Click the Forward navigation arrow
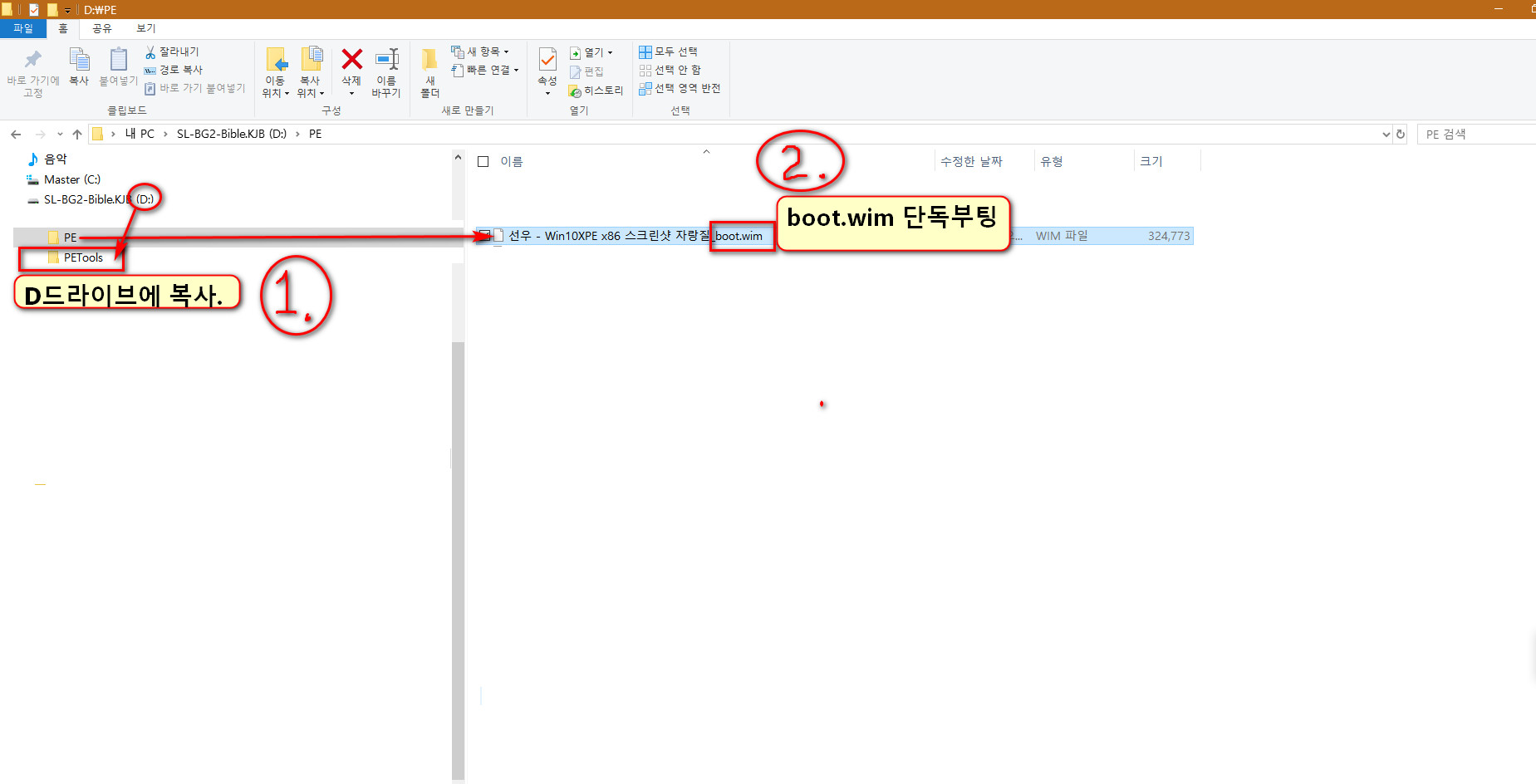Image resolution: width=1536 pixels, height=784 pixels. (40, 134)
